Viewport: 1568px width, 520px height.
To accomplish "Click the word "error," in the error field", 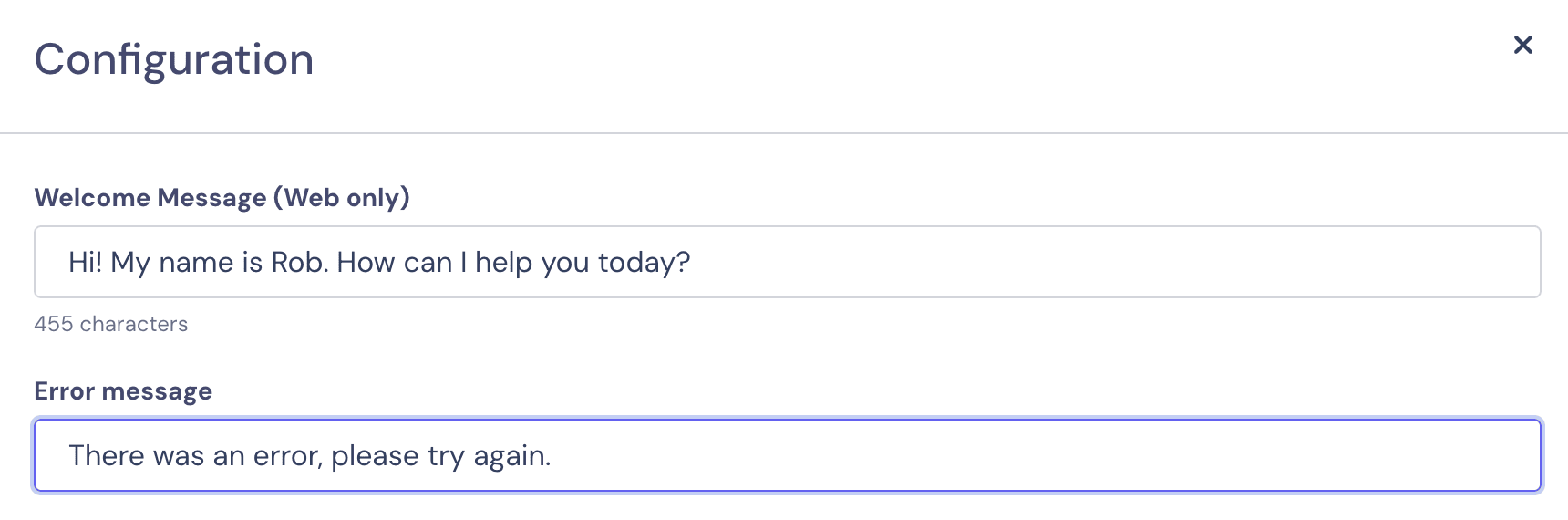I will point(288,456).
